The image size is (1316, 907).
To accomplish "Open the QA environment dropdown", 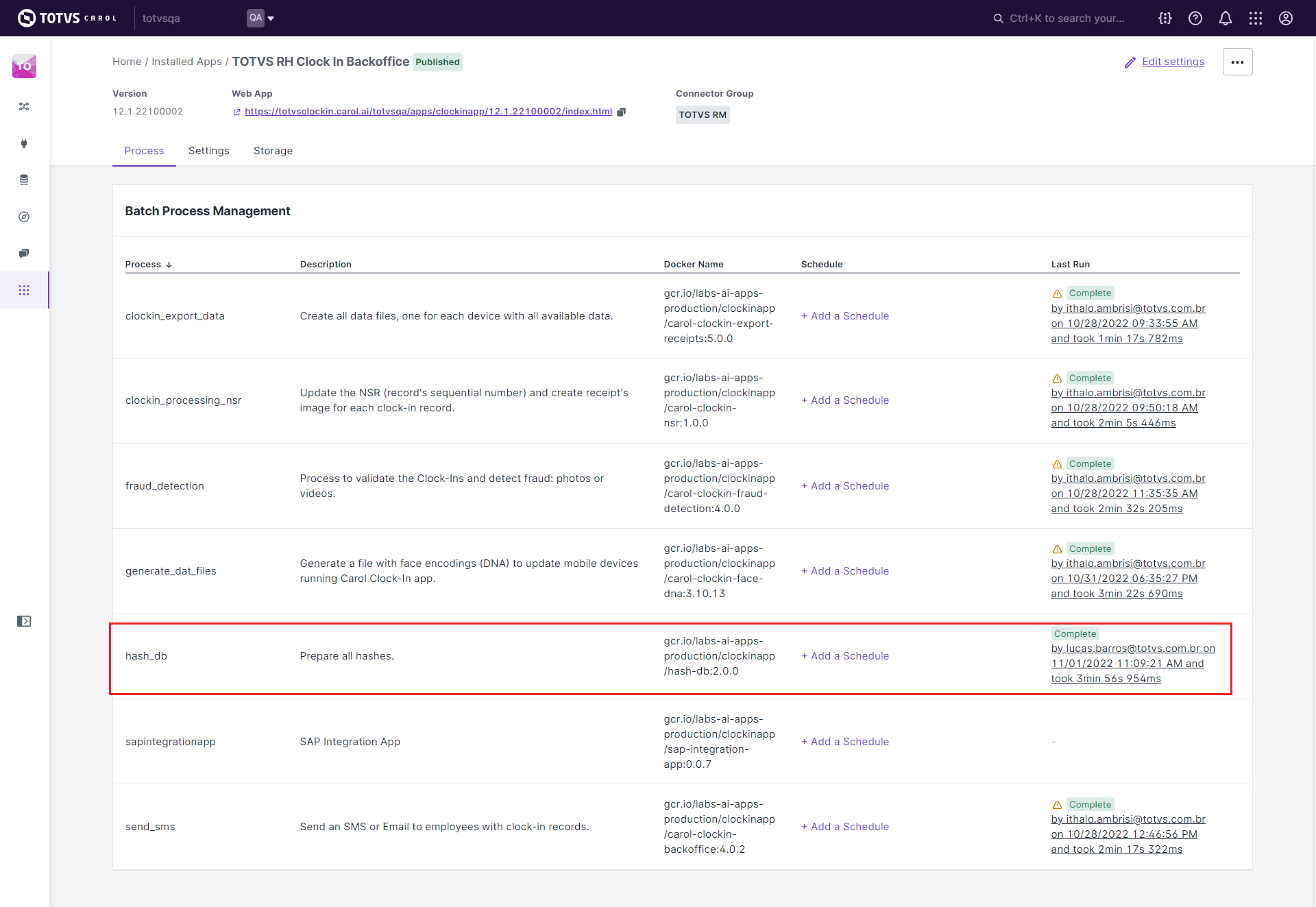I will click(x=261, y=19).
